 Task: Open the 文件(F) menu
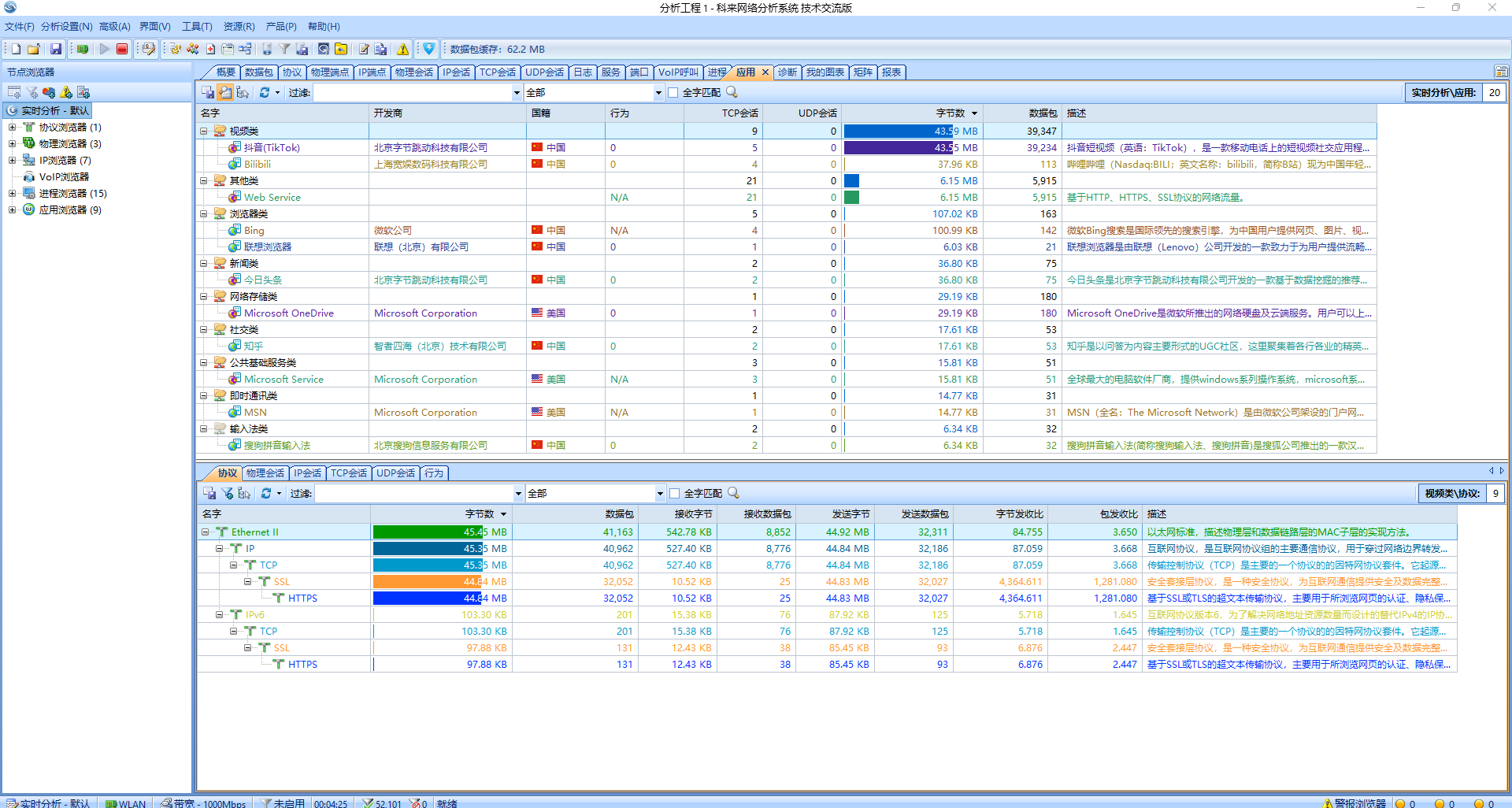19,26
